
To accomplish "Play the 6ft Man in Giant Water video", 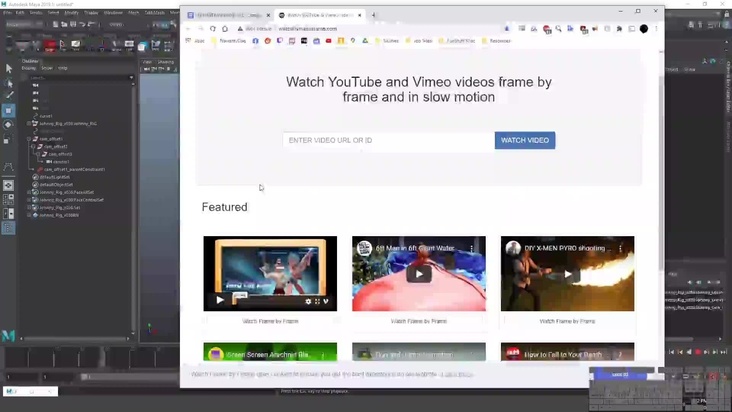I will 418,273.
